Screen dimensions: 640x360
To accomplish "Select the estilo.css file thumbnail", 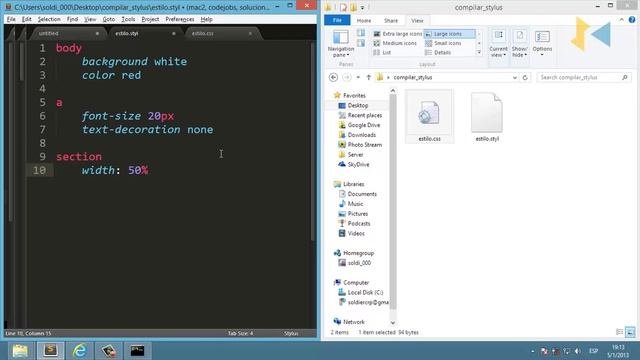I will [x=429, y=116].
